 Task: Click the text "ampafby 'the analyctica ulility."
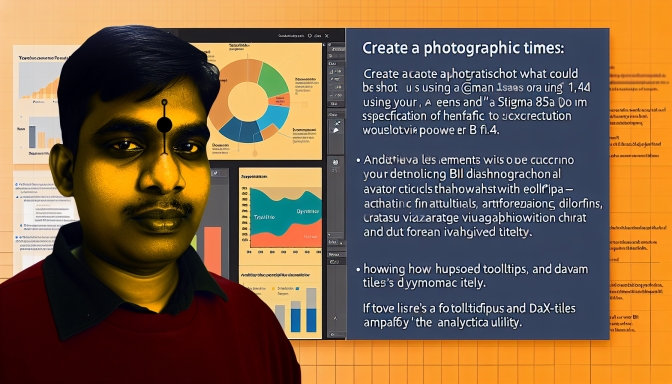[x=443, y=322]
